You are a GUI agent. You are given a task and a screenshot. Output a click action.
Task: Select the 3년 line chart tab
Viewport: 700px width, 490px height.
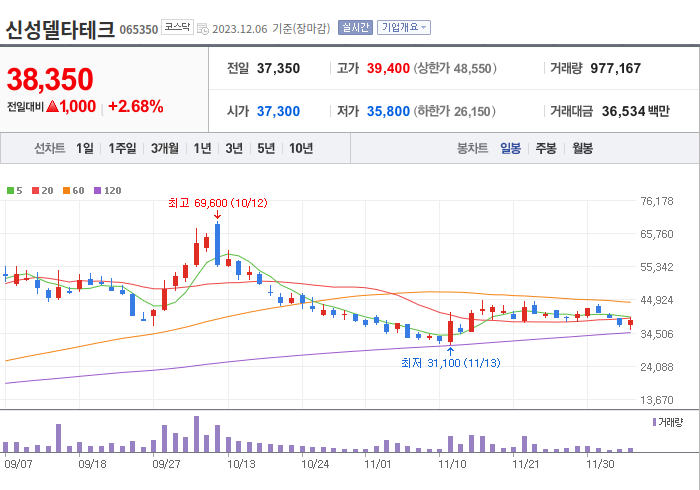(234, 148)
